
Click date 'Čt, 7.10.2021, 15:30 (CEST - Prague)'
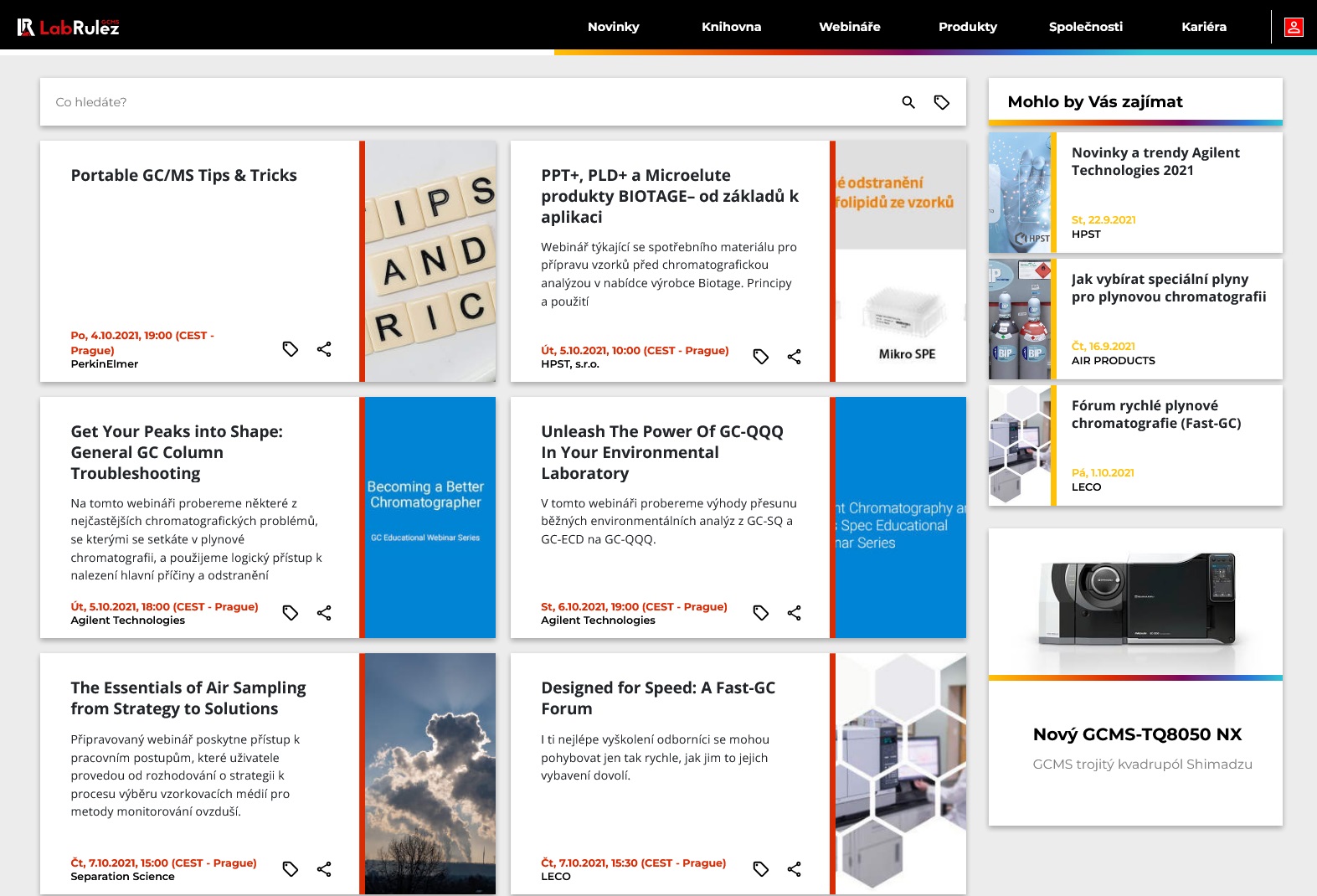click(x=634, y=863)
